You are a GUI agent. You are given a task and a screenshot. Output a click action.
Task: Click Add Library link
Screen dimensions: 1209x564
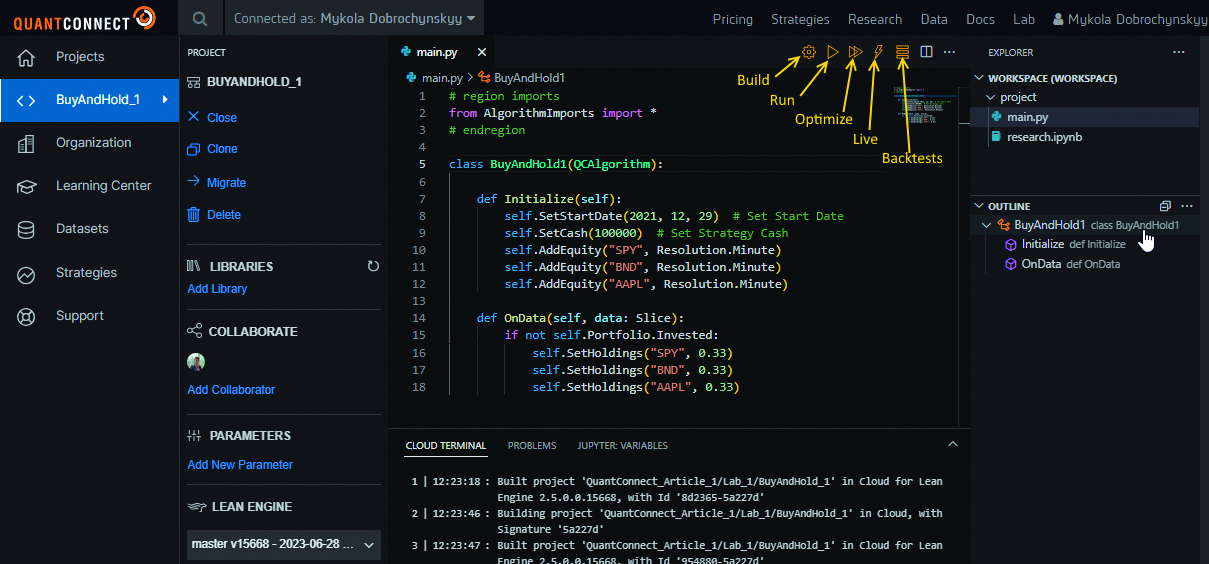pos(217,289)
